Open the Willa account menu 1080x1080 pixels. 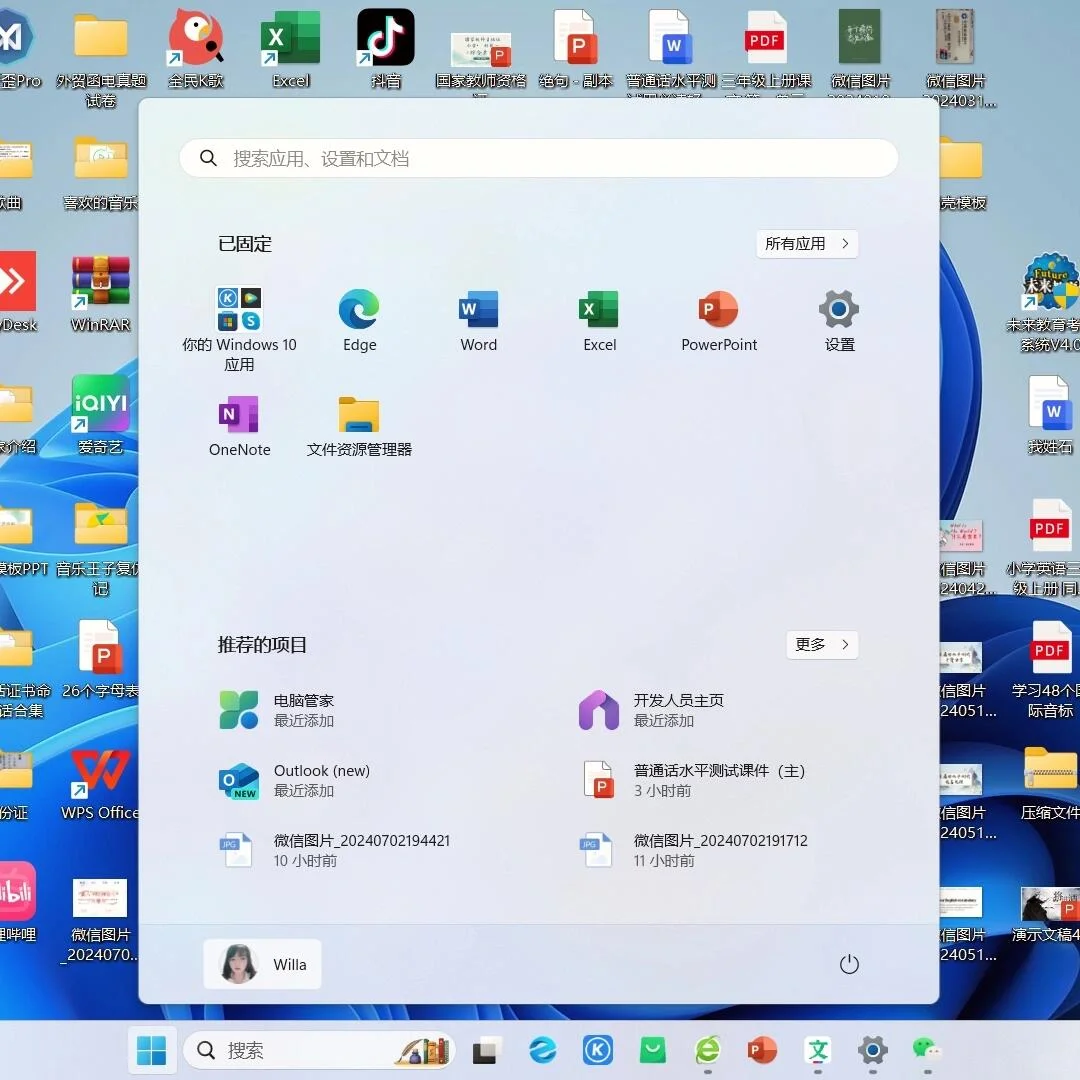click(262, 964)
